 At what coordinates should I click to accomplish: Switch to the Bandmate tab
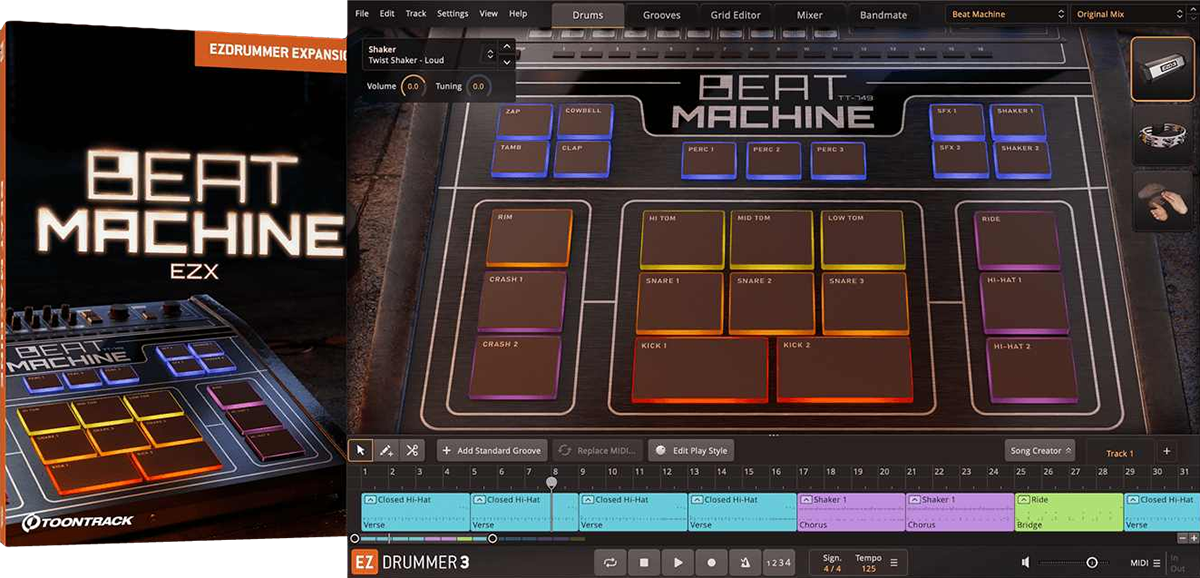(x=884, y=15)
